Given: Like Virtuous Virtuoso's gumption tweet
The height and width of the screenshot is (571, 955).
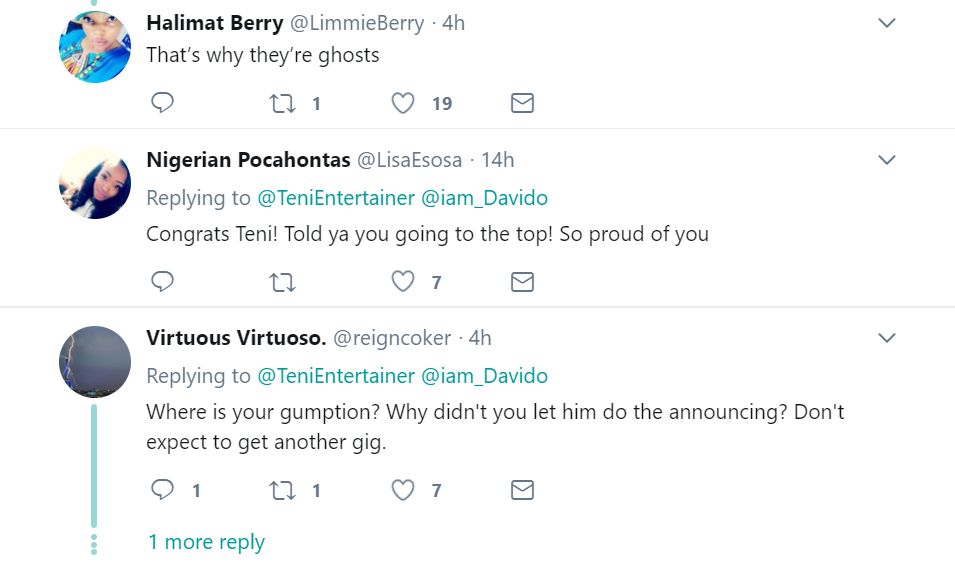Looking at the screenshot, I should point(403,490).
